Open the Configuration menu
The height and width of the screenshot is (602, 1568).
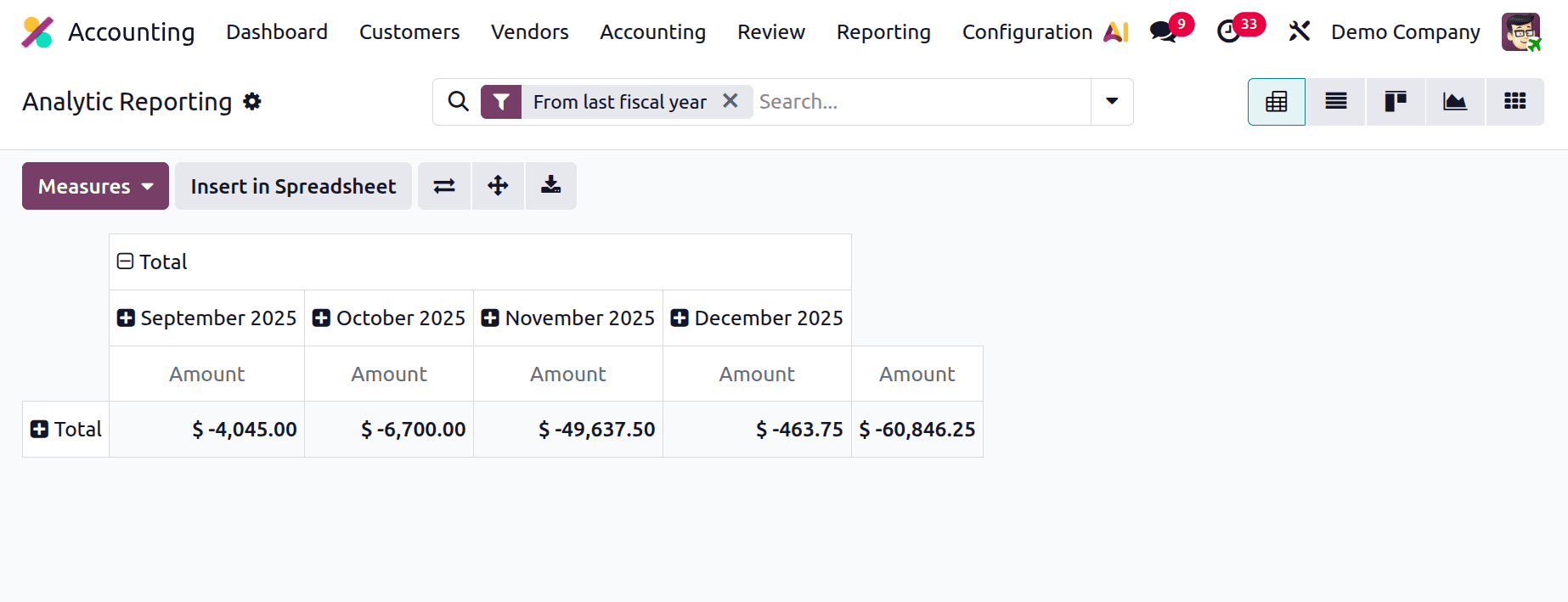pos(1027,32)
